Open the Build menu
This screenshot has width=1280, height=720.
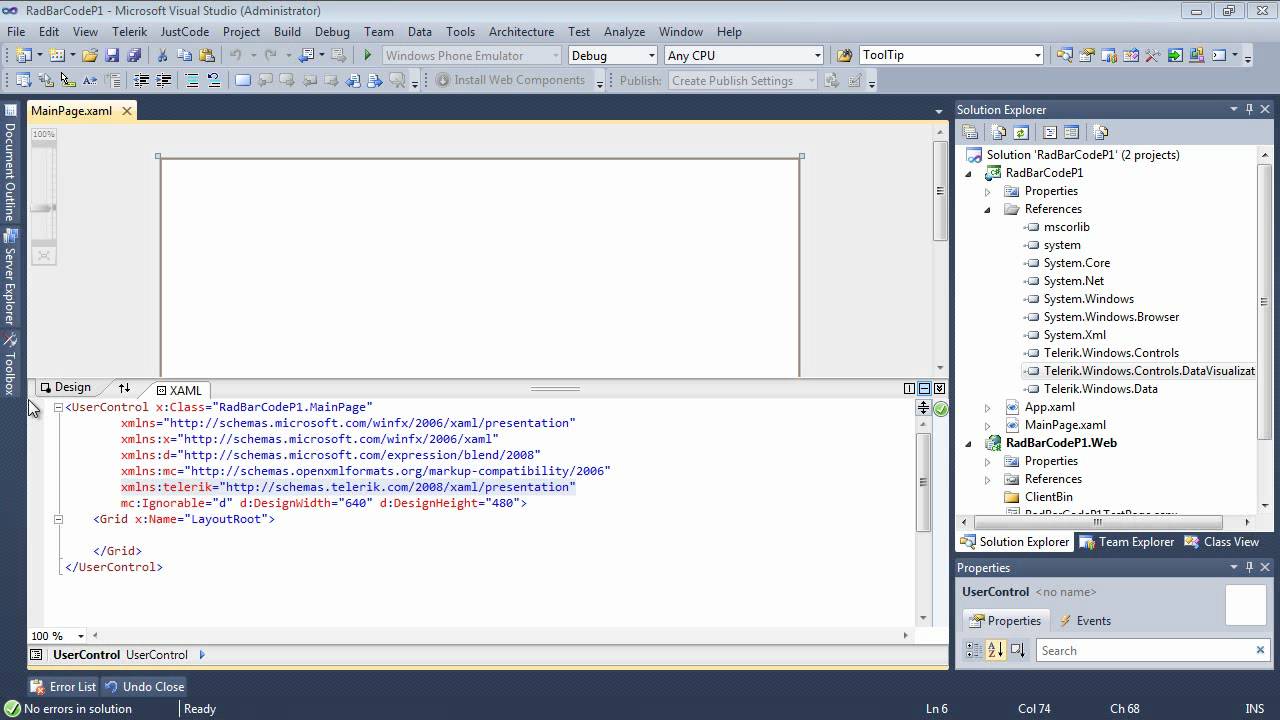[x=287, y=32]
